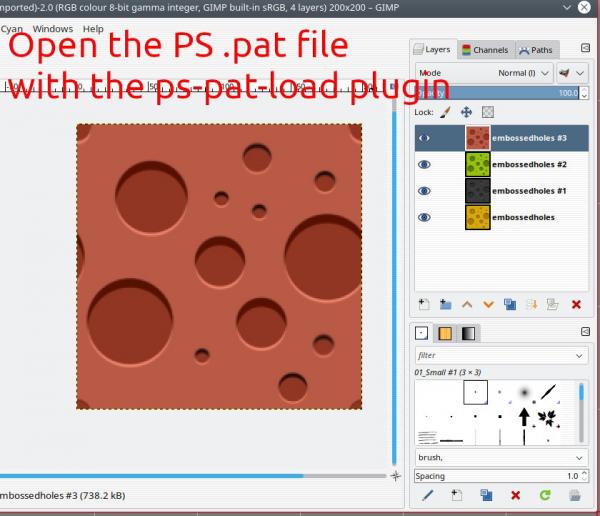Click the canvas navigation cross icon

point(395,476)
